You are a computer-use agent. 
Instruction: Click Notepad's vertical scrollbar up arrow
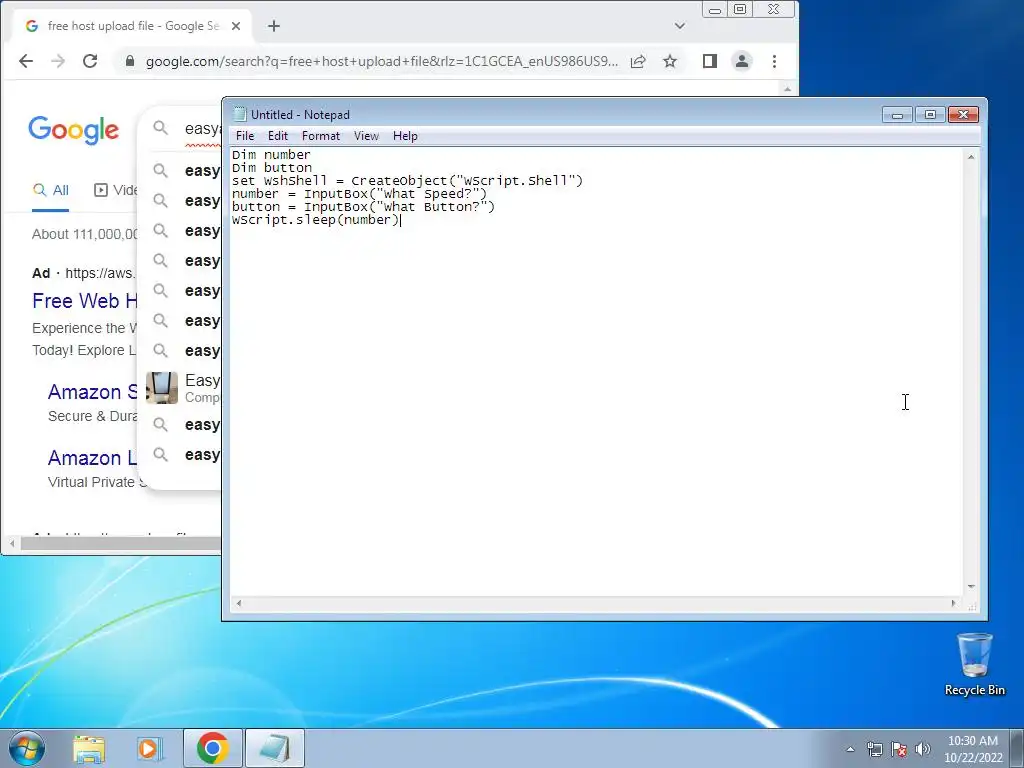971,157
